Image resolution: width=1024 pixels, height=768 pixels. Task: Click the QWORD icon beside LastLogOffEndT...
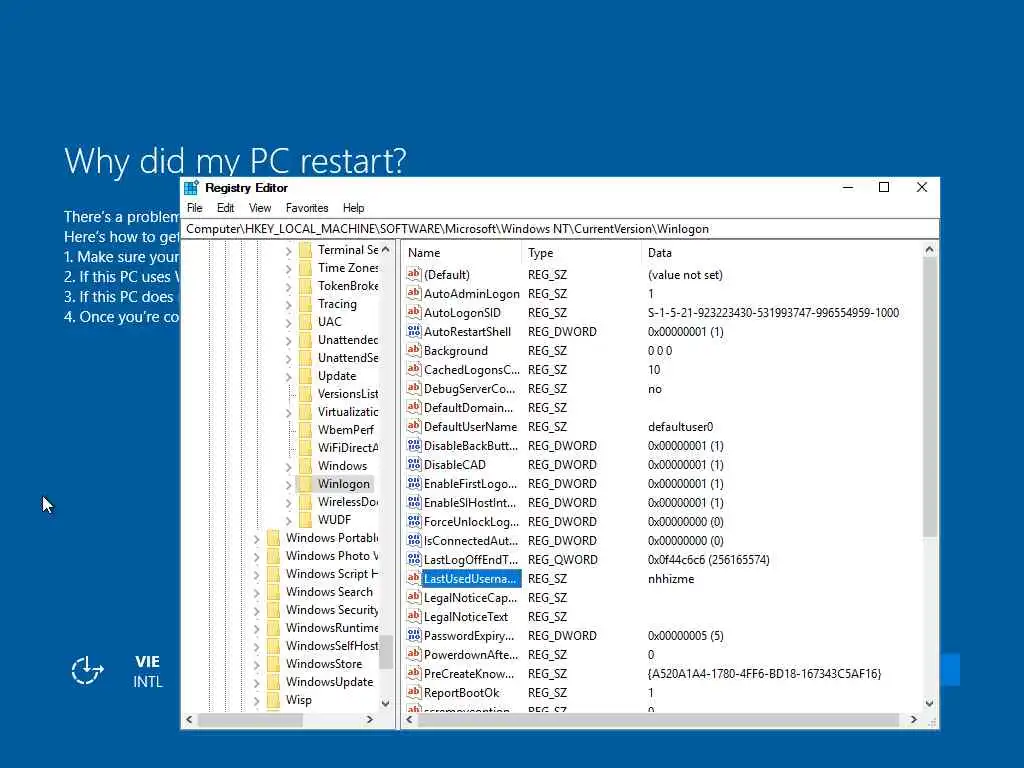point(413,559)
